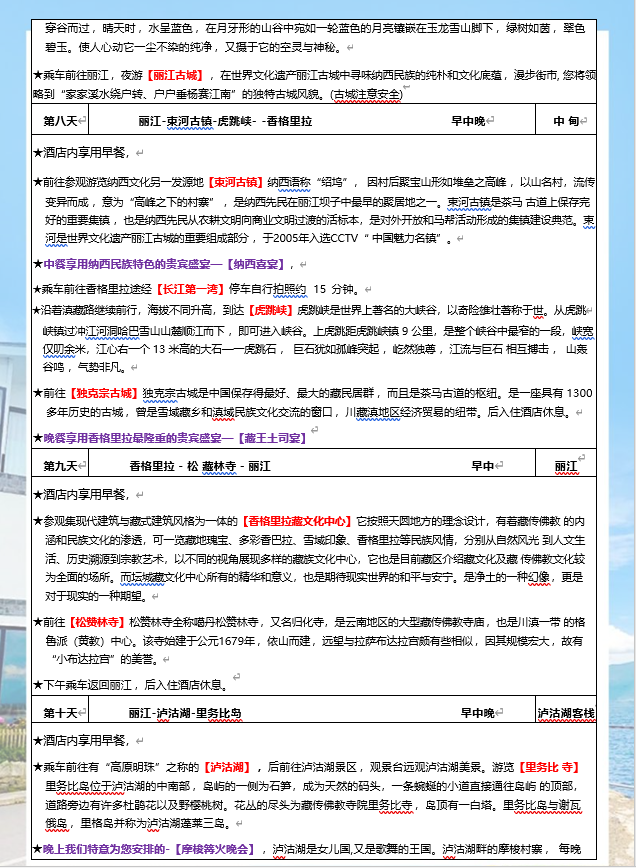Click the route 丽江-束河古镇-虎跳峡- -香格里拉
Viewport: 636px width, 868px height.
[x=225, y=121]
